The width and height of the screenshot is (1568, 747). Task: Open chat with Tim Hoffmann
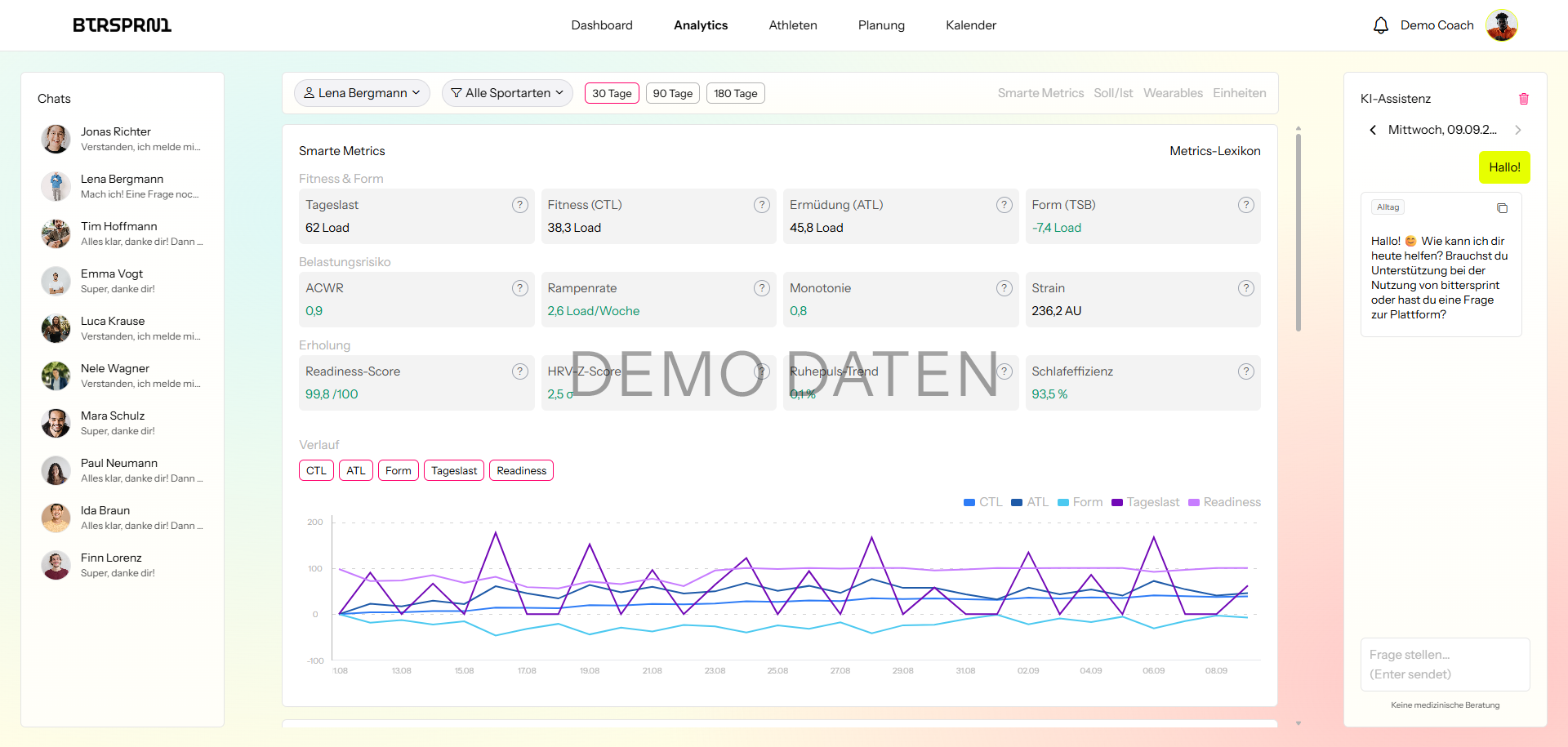[122, 233]
